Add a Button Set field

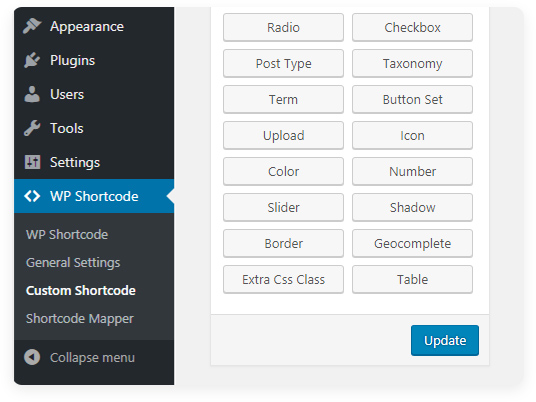(412, 99)
